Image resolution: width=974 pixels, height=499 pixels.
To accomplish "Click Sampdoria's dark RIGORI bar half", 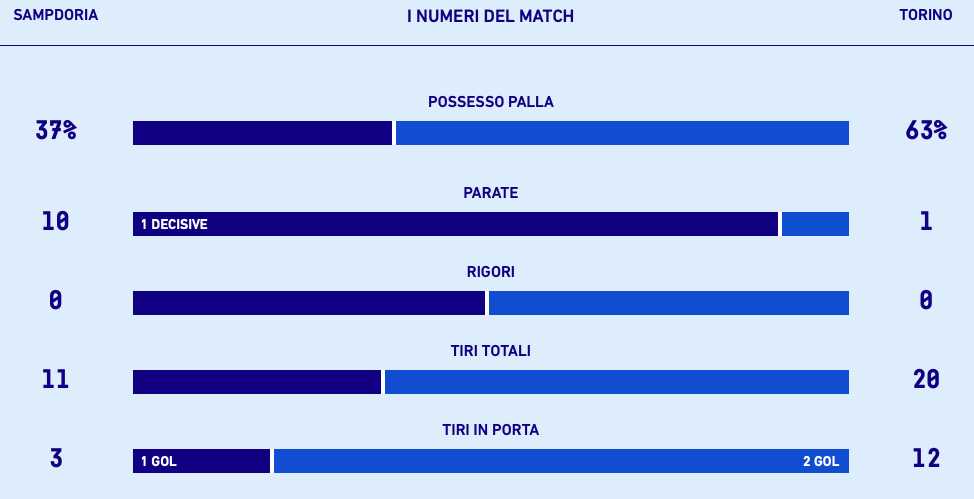I will (x=308, y=303).
